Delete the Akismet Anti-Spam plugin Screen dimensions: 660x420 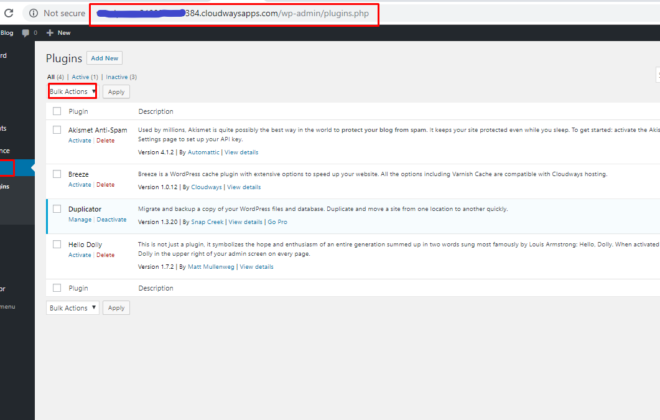(x=105, y=141)
